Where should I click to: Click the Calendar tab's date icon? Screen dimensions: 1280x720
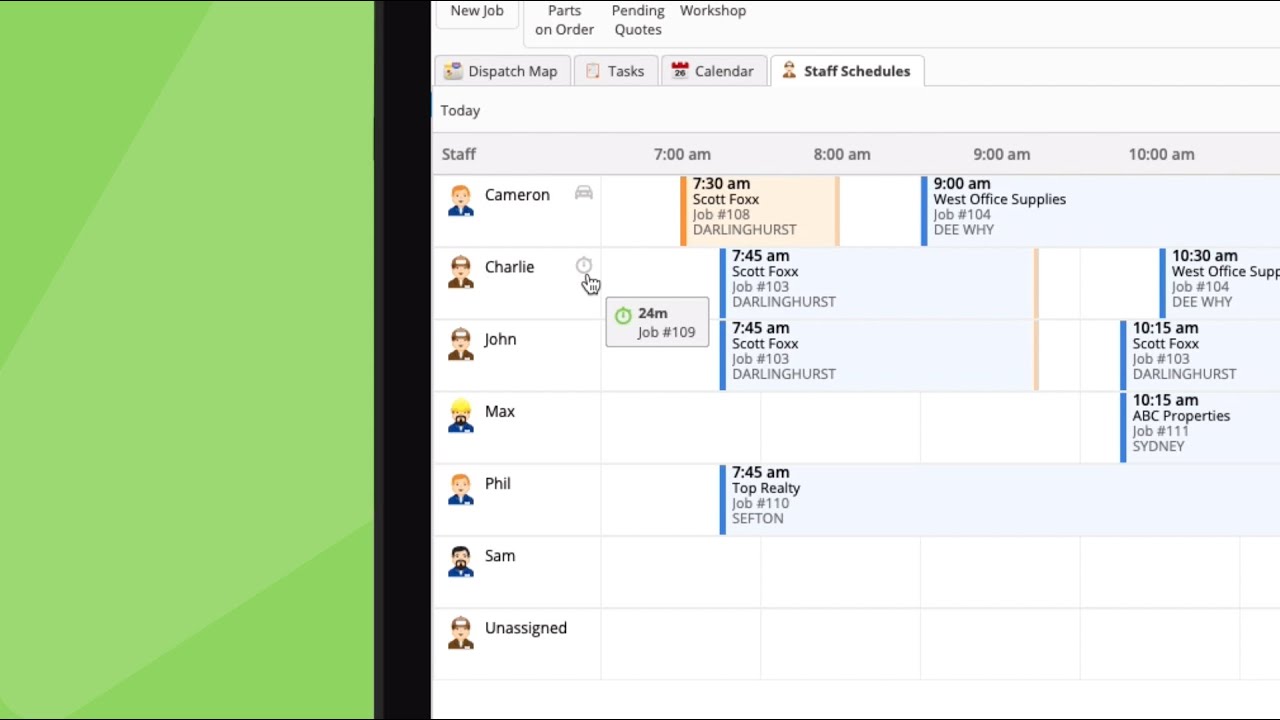pos(680,71)
